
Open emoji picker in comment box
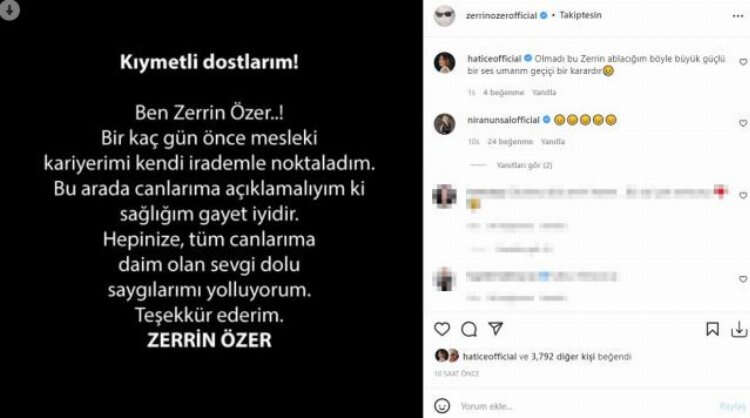[442, 406]
